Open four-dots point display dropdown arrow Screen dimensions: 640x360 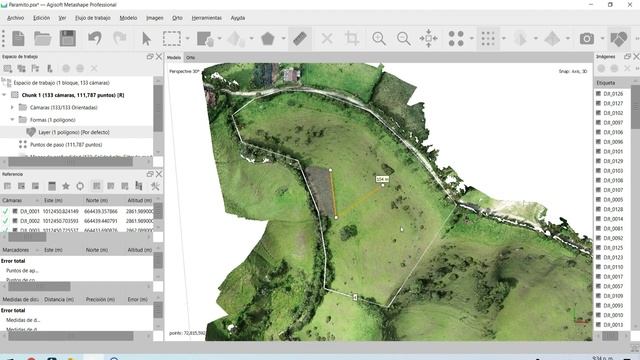pos(471,39)
